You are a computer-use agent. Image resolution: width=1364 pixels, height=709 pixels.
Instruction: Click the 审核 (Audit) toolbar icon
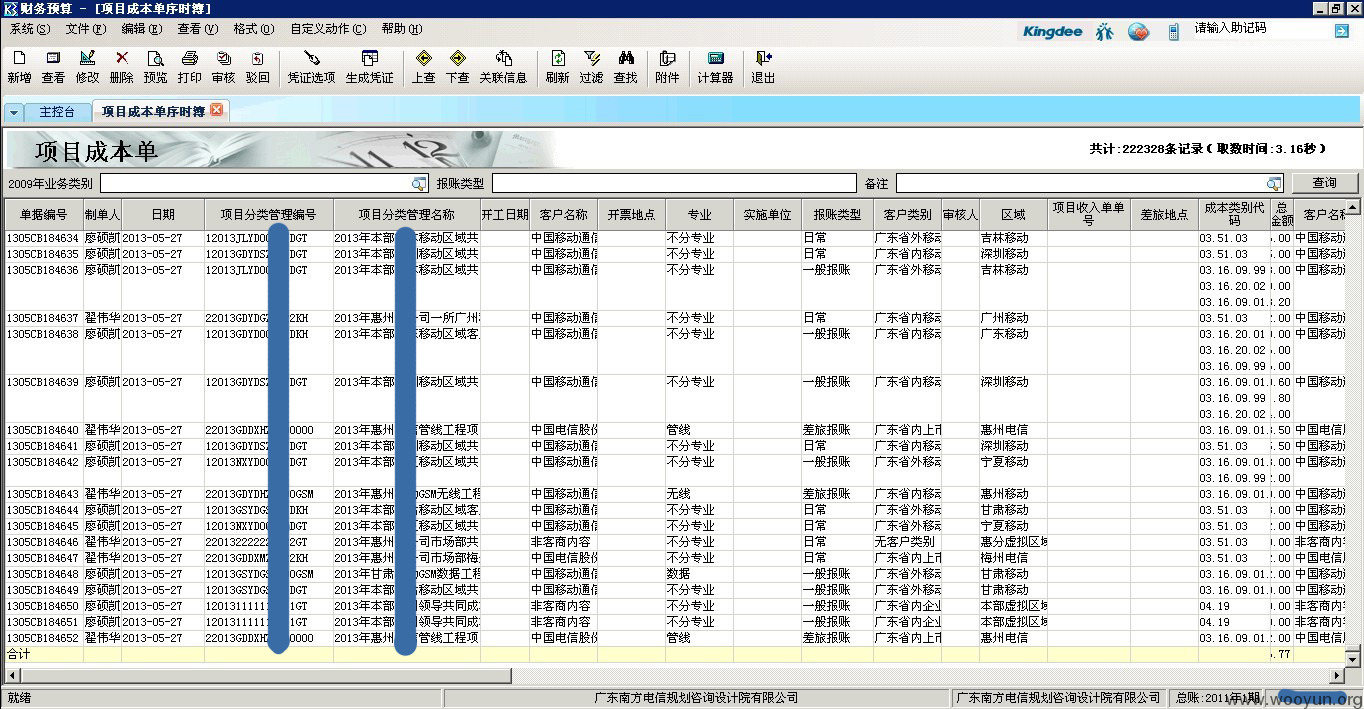tap(223, 67)
